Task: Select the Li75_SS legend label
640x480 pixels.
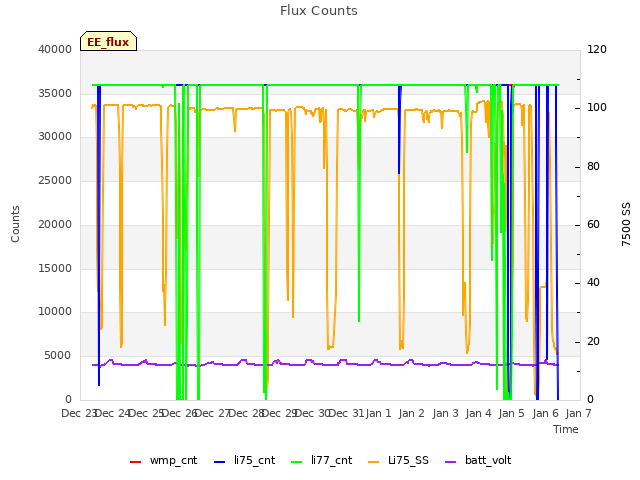Action: point(408,460)
